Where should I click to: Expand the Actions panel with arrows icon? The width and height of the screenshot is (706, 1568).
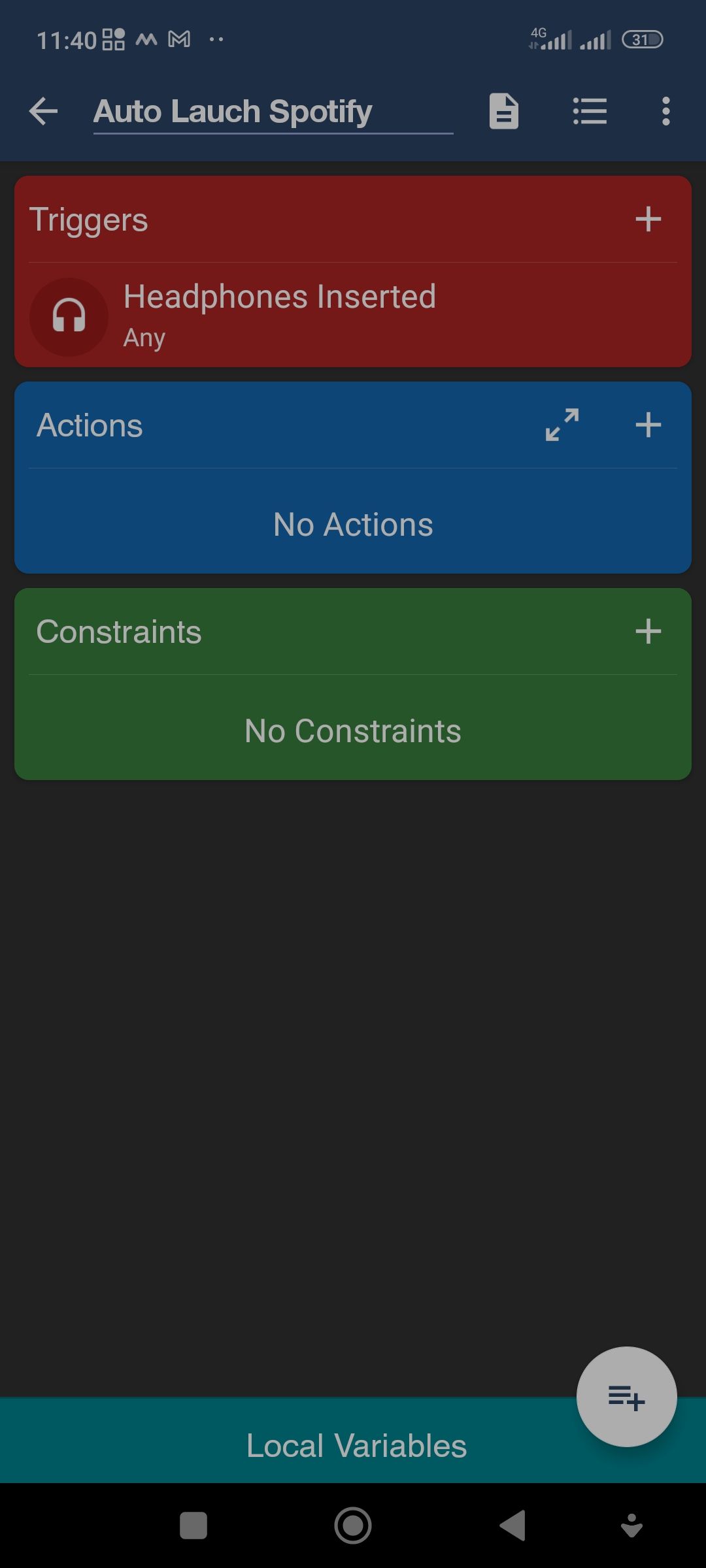tap(562, 425)
